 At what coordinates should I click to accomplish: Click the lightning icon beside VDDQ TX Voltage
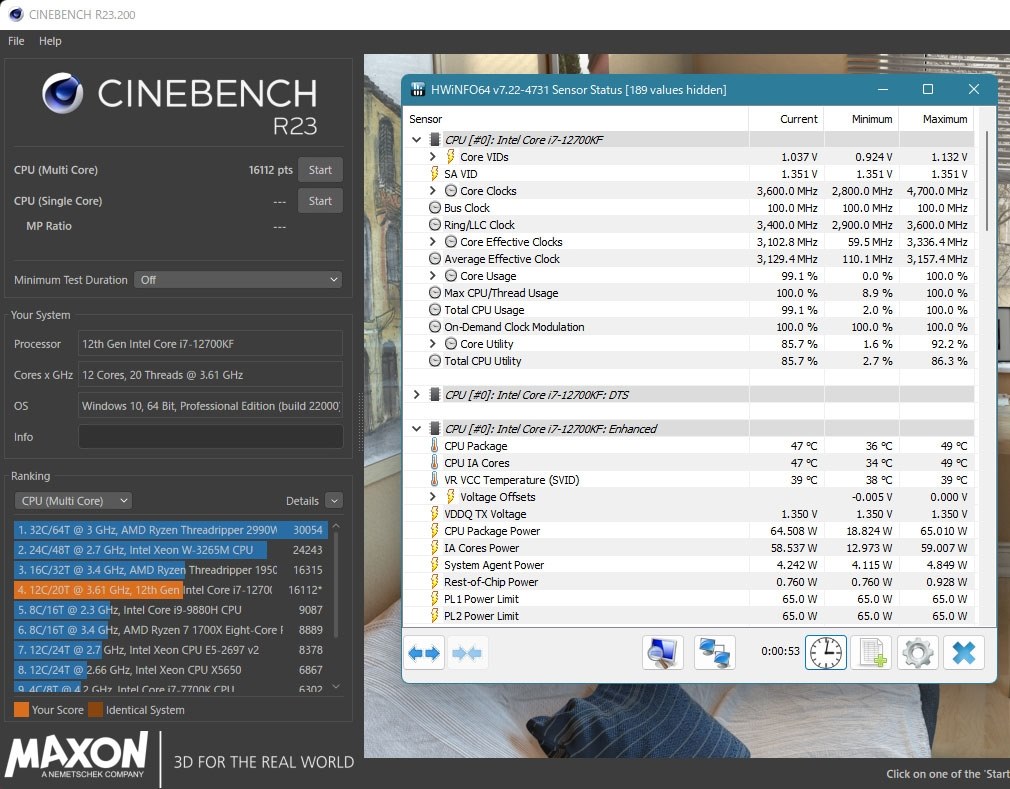pyautogui.click(x=435, y=514)
